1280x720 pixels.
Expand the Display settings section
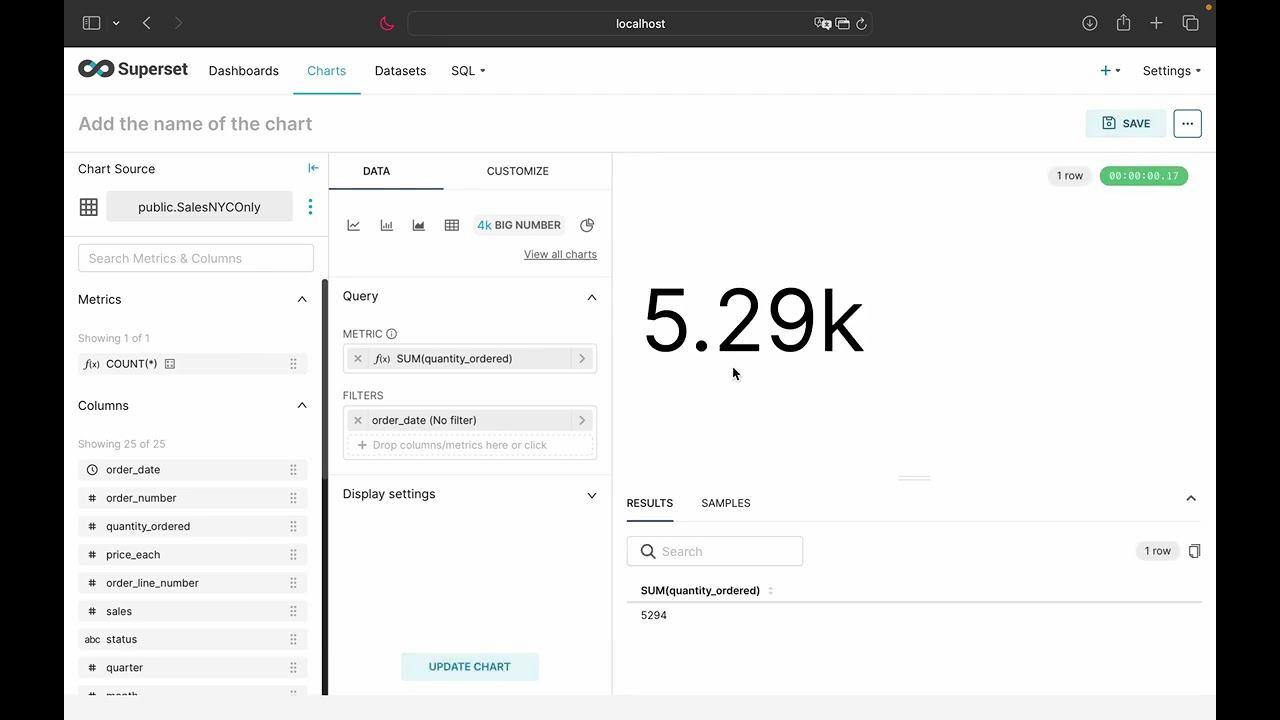point(592,495)
